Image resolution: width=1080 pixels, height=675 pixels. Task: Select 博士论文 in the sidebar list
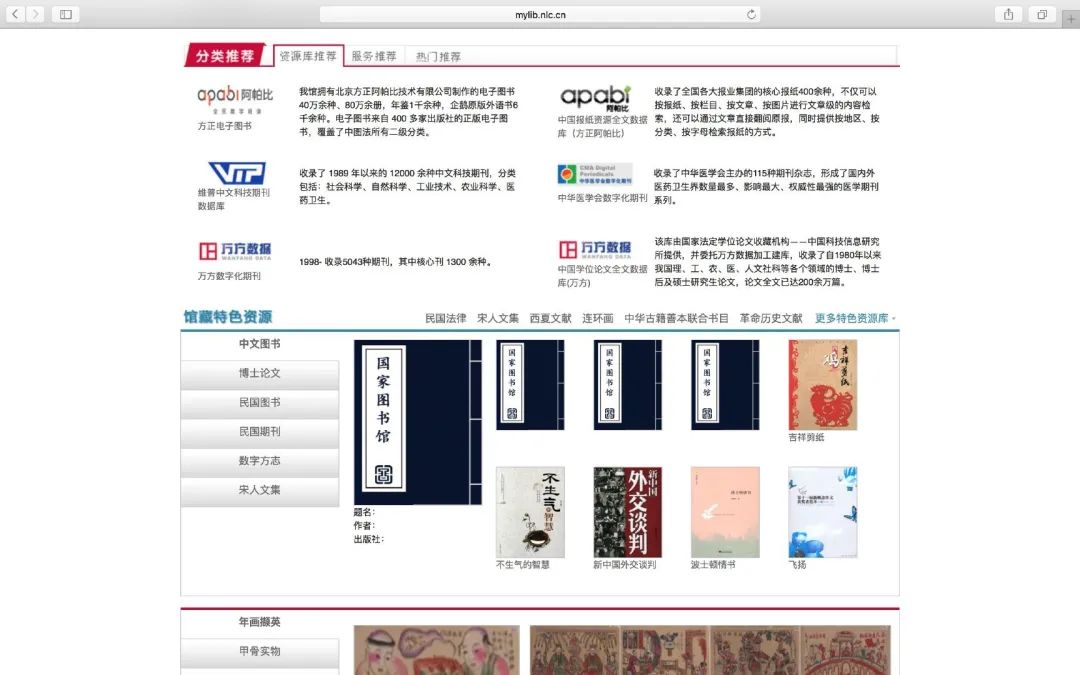(x=260, y=374)
